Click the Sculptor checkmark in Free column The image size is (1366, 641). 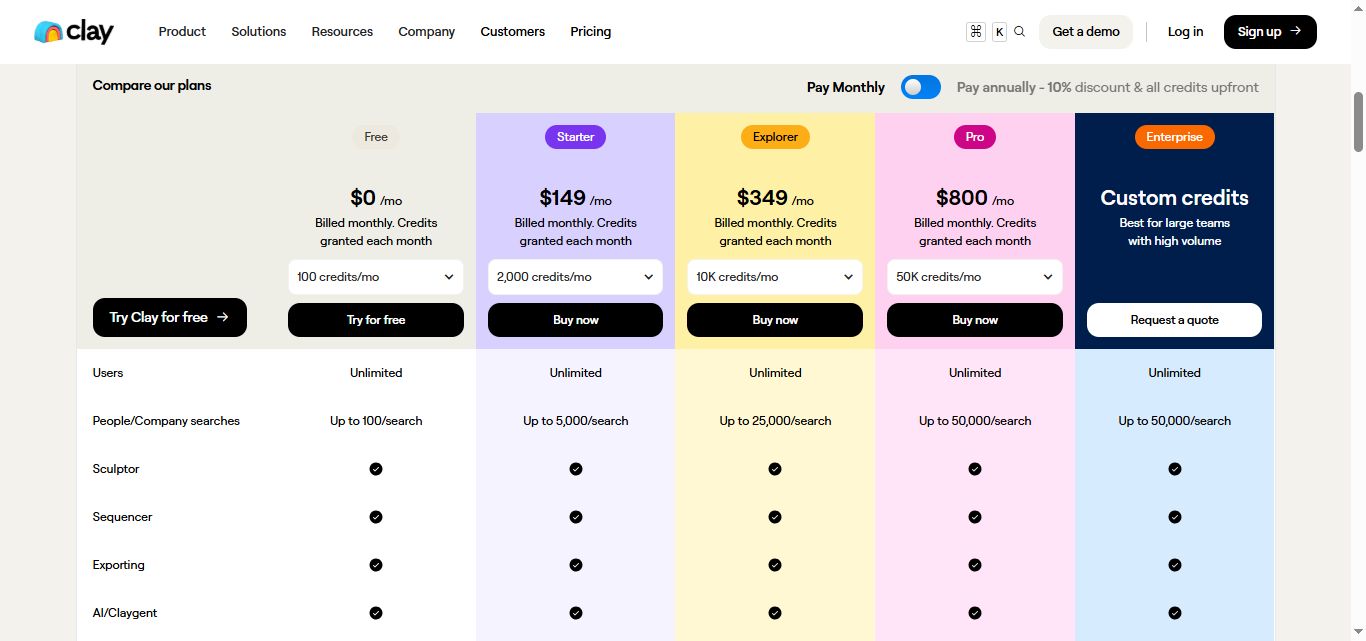coord(375,468)
